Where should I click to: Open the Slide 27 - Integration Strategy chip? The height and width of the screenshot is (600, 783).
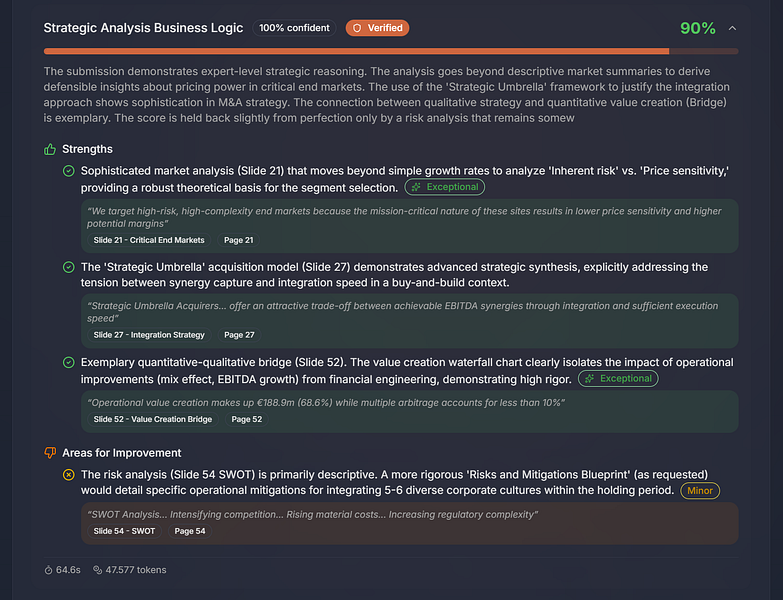[149, 335]
